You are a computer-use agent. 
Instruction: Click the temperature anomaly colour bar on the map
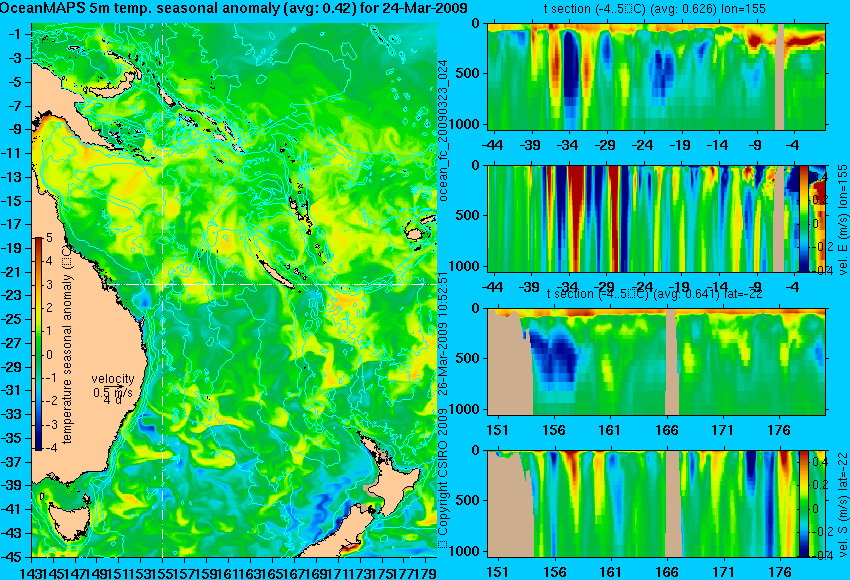38,344
